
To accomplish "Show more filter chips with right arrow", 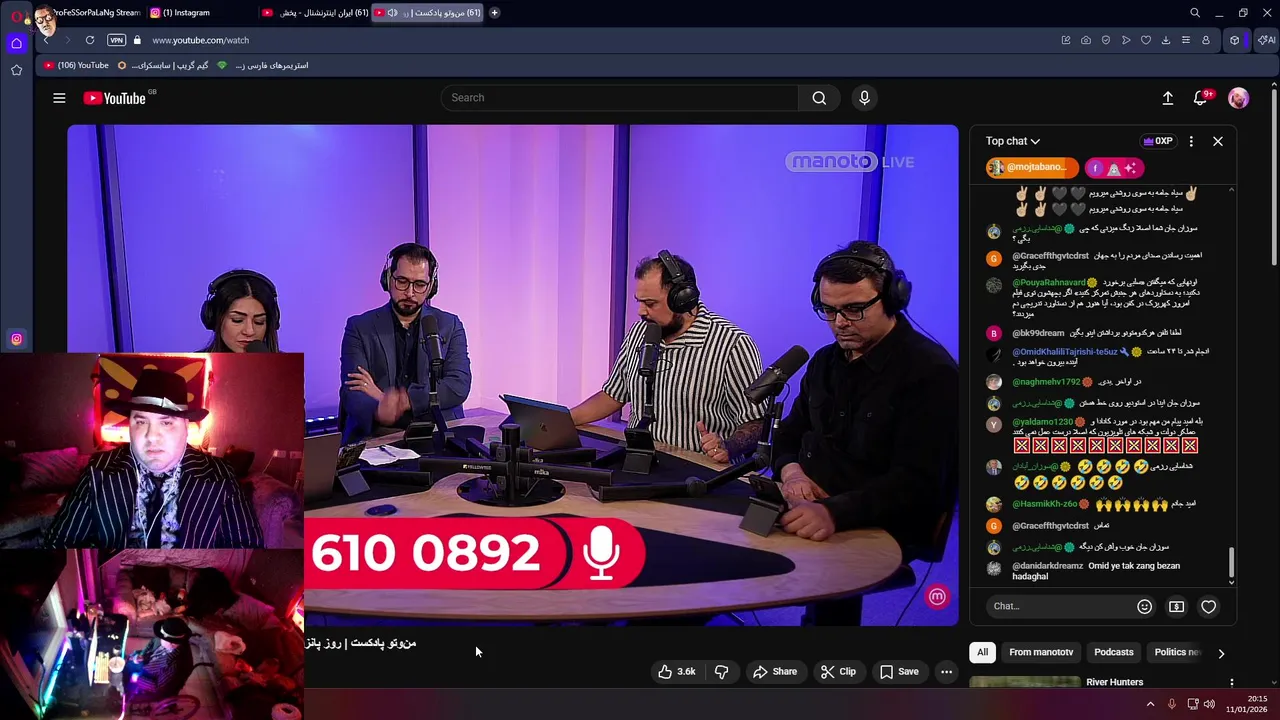I will tap(1221, 653).
